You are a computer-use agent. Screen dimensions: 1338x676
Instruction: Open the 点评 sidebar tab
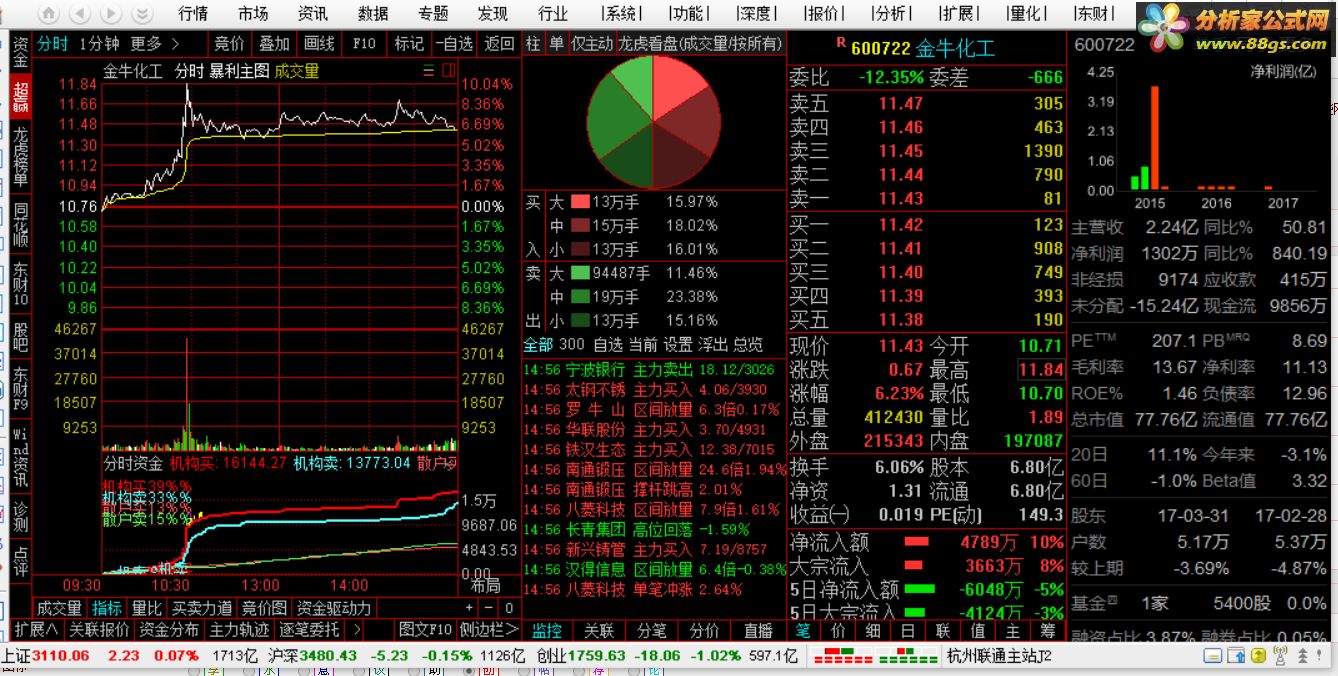click(x=20, y=560)
